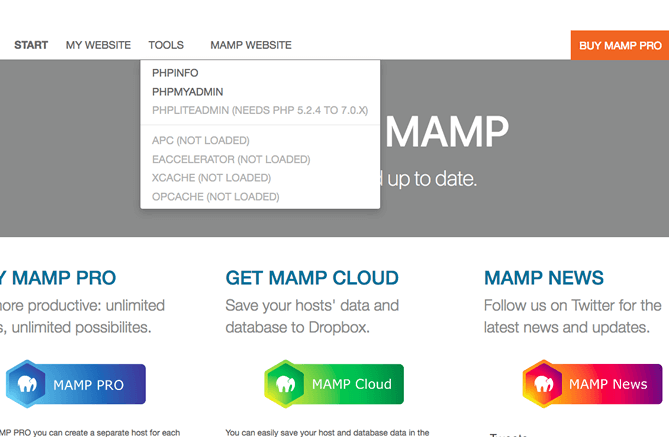This screenshot has height=437, width=669.
Task: Click the XCACHE (NOT LOADED) entry
Action: [211, 178]
